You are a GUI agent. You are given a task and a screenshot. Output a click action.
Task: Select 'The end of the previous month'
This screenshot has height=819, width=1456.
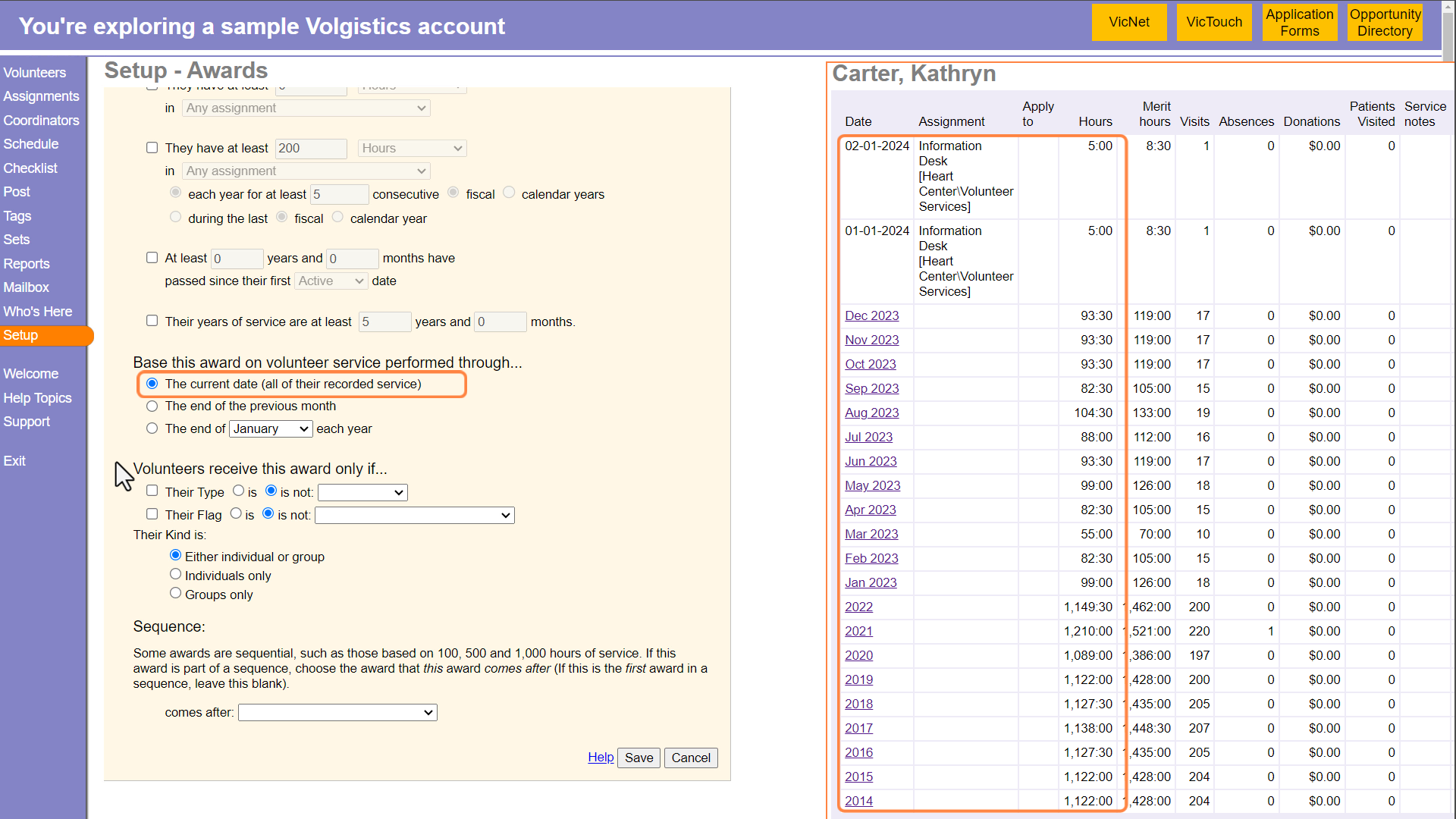click(x=152, y=406)
